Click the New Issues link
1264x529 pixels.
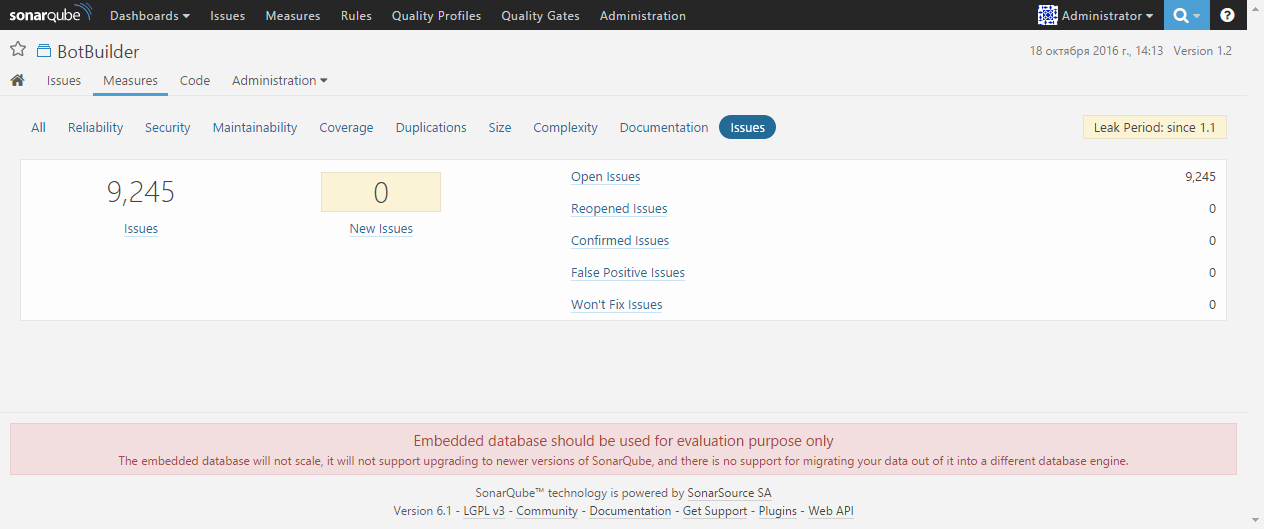coord(381,229)
